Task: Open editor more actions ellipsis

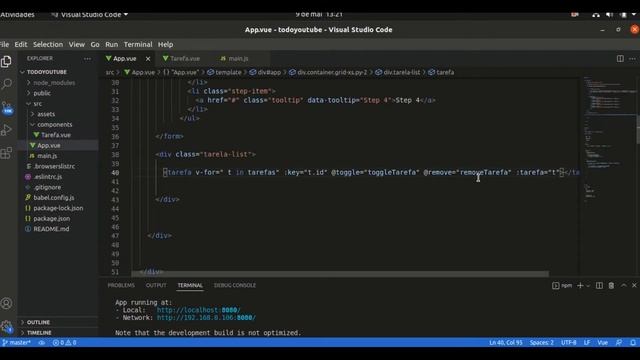Action: 632,59
